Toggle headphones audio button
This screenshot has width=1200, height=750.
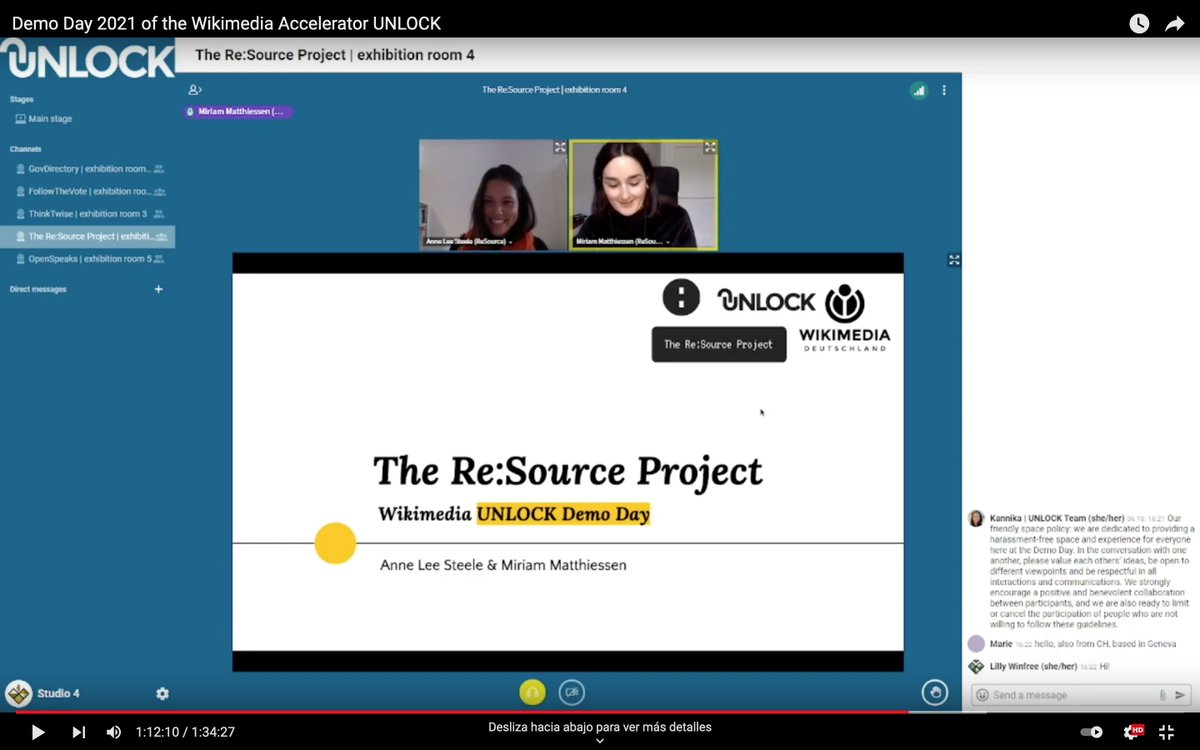click(x=532, y=692)
